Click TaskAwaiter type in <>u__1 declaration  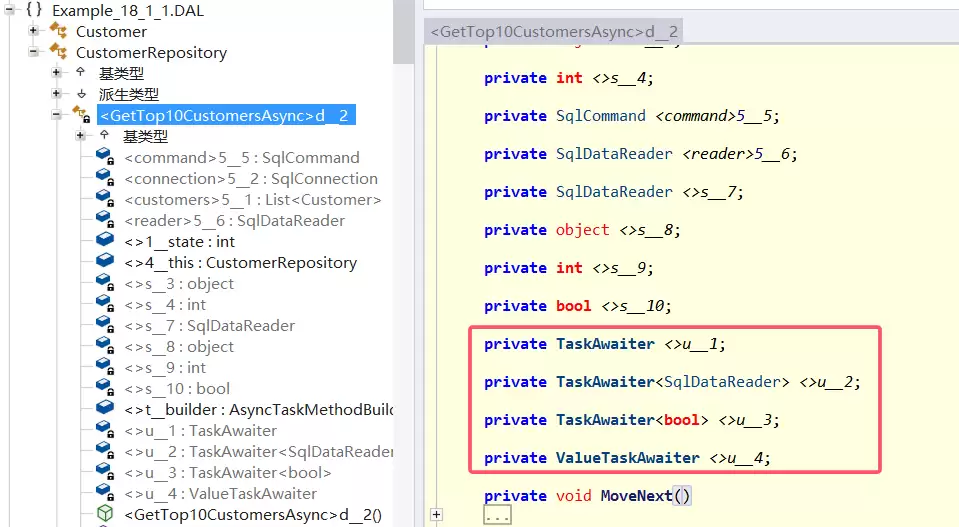[605, 344]
